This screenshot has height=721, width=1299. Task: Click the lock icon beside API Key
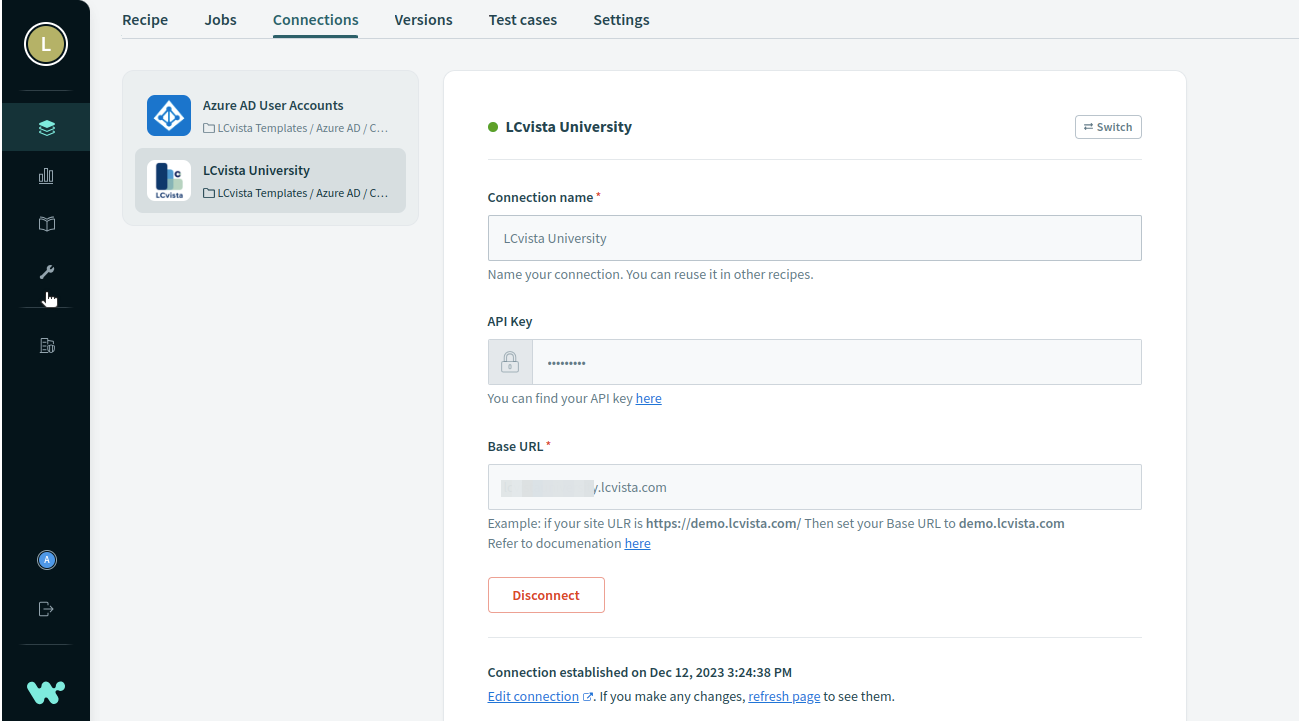510,362
